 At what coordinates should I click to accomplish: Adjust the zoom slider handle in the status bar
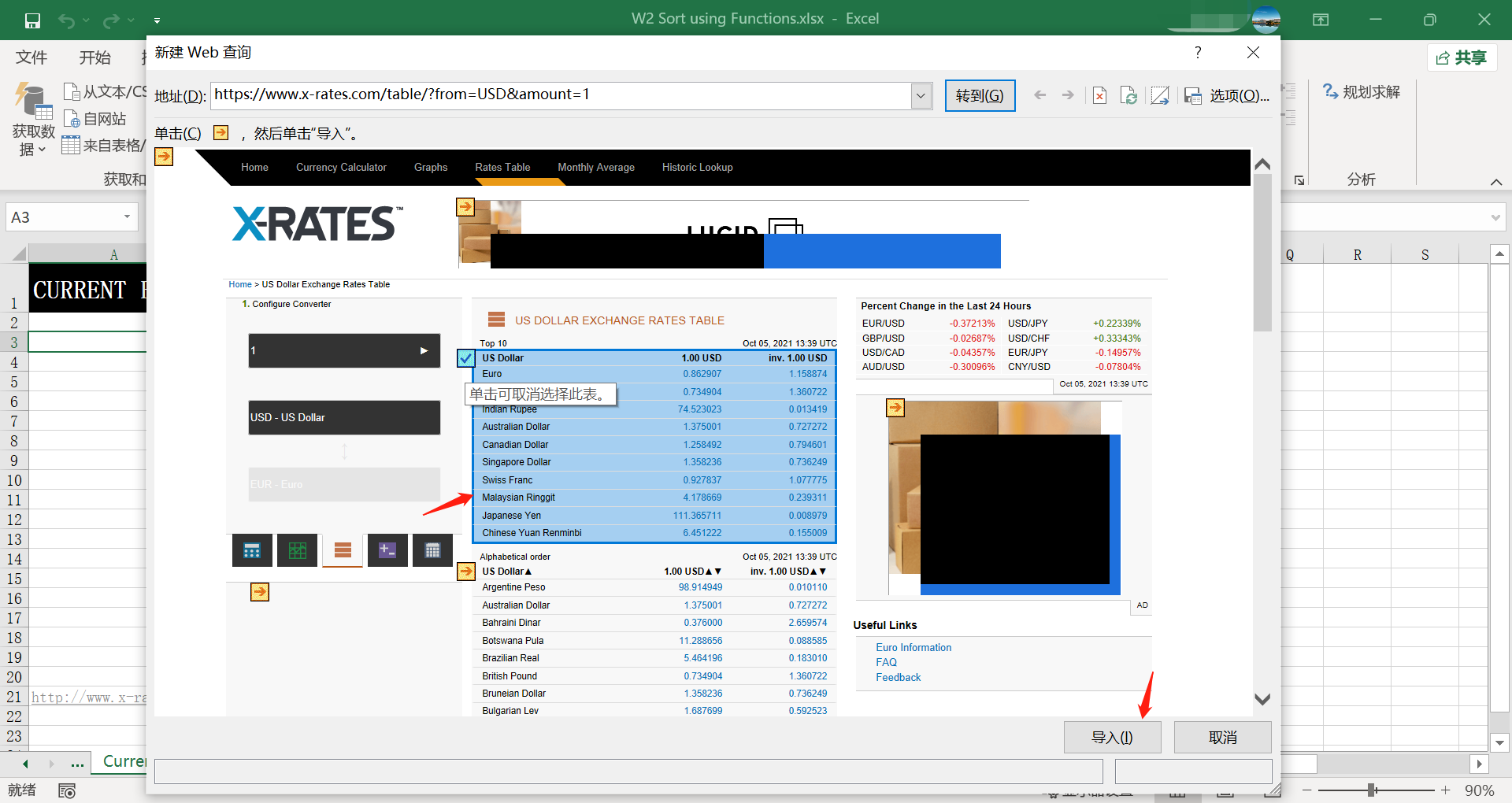pyautogui.click(x=1372, y=790)
